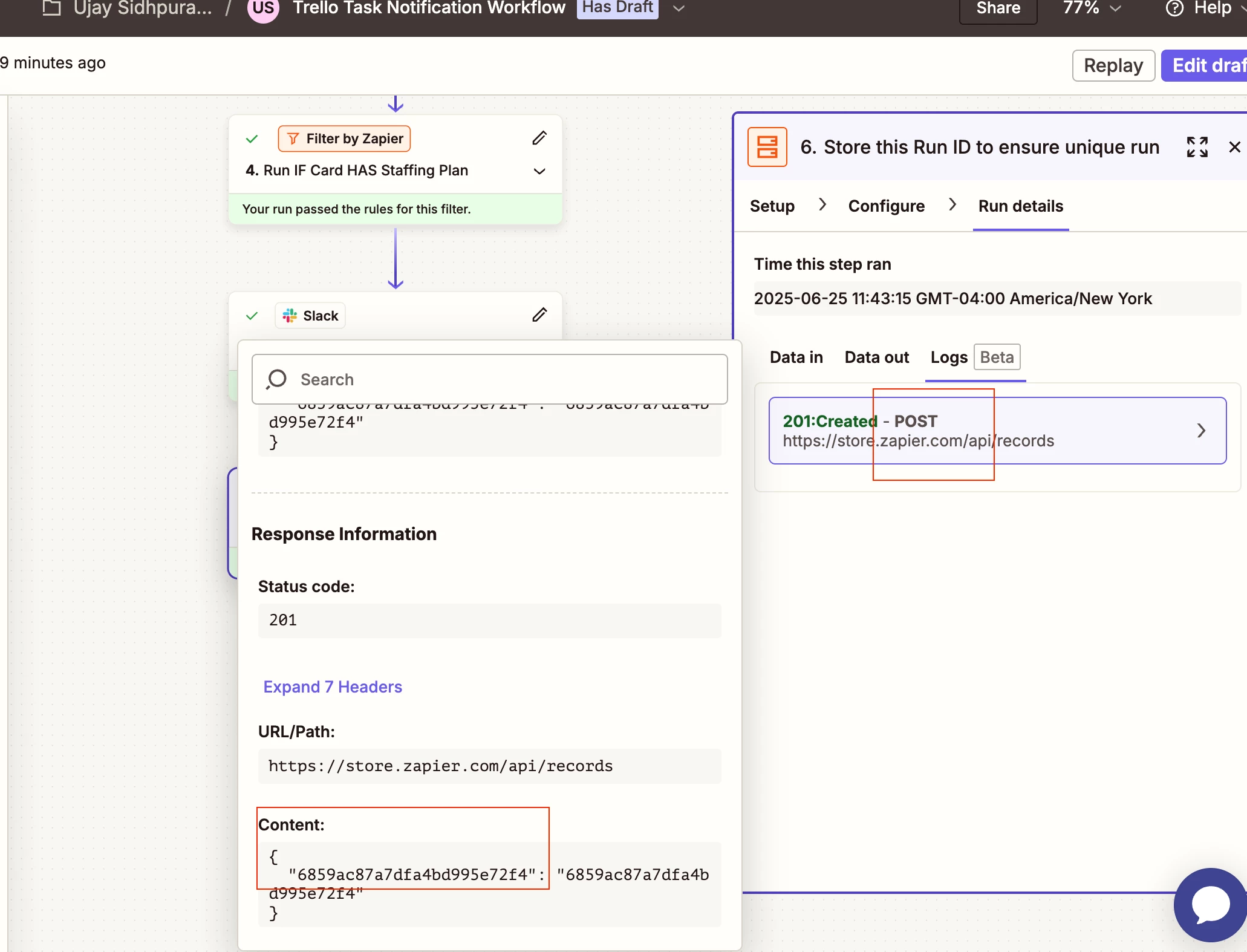Click the Beta badge next to Logs
Image resolution: width=1247 pixels, height=952 pixels.
pos(997,357)
